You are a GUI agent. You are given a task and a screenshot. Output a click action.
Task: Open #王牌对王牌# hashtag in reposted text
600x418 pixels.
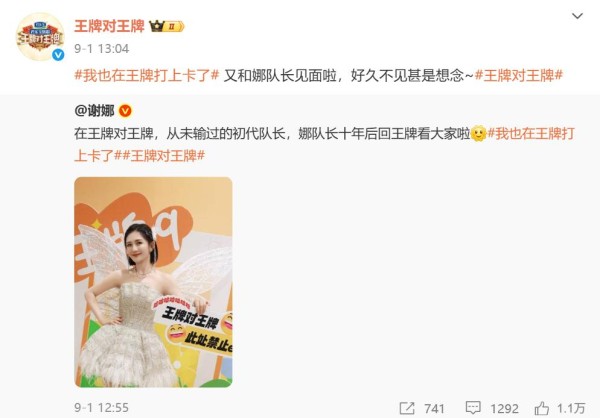(163, 156)
